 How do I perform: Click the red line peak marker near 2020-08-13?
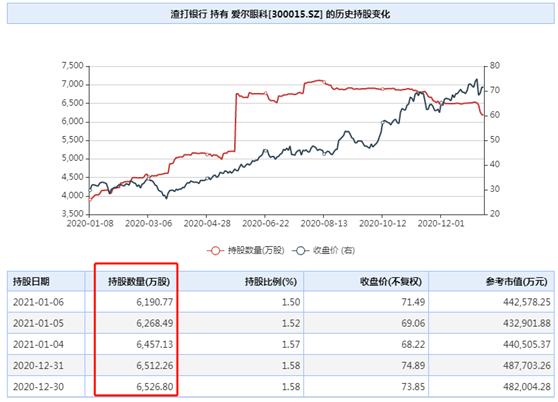click(324, 82)
